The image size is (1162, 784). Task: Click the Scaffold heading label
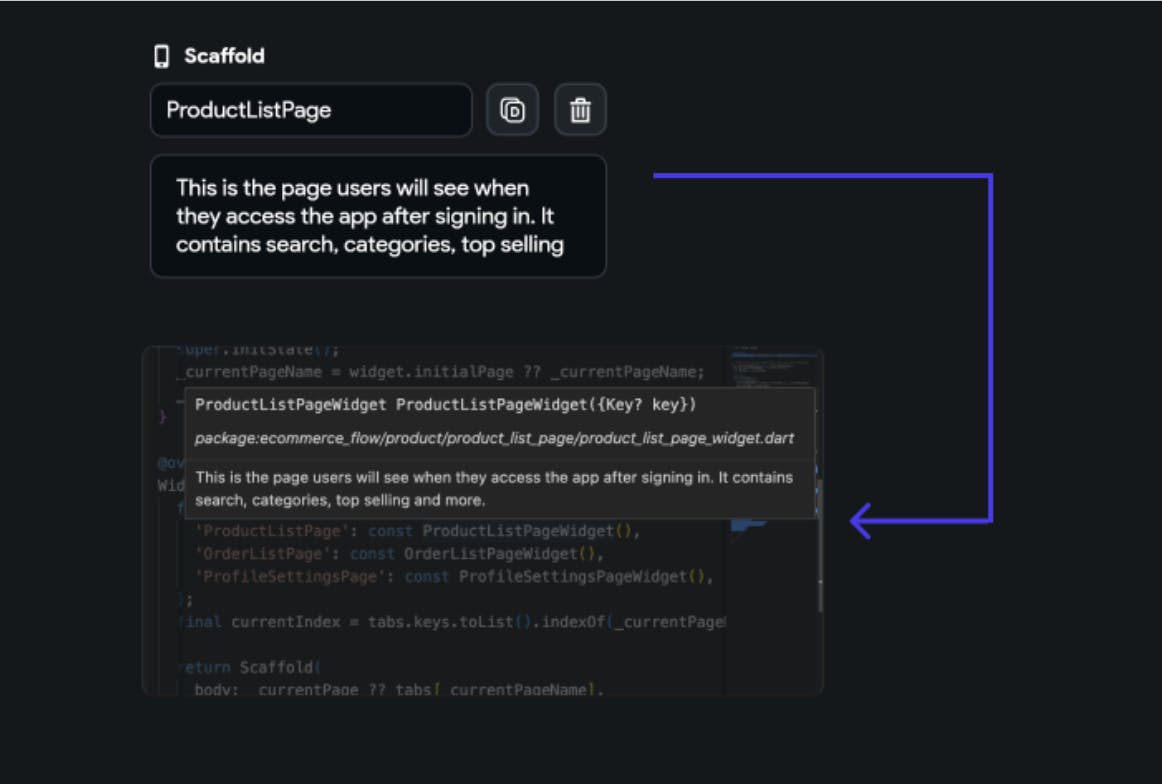coord(224,56)
